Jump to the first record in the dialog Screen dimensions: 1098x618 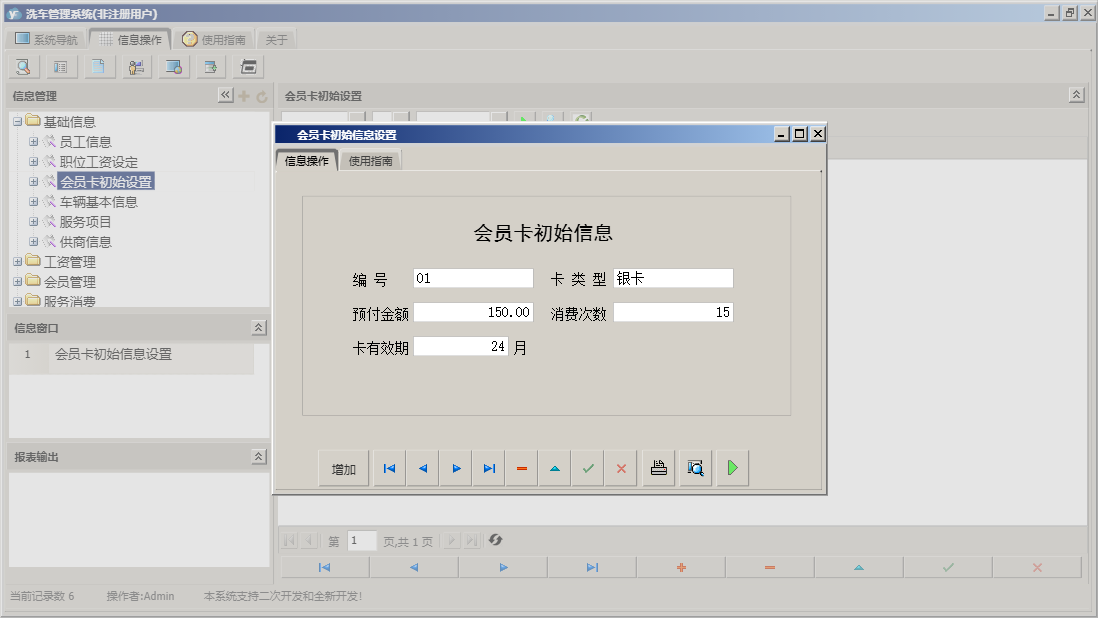click(388, 467)
